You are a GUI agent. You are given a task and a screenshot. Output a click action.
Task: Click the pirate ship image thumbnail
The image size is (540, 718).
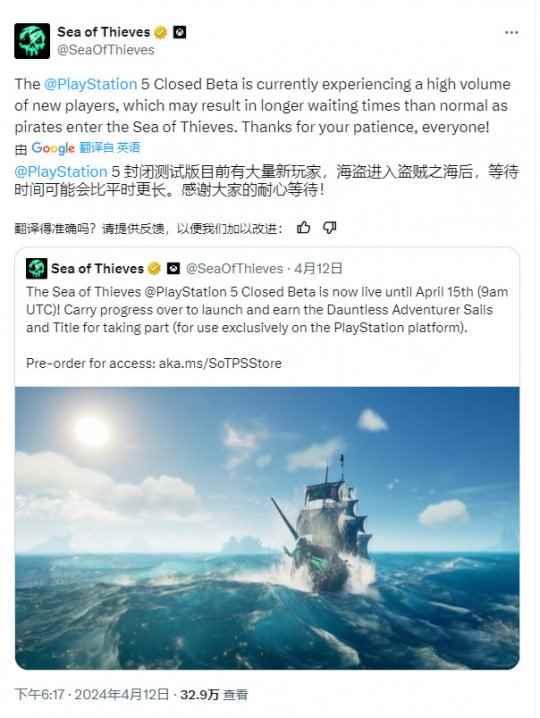pos(267,528)
